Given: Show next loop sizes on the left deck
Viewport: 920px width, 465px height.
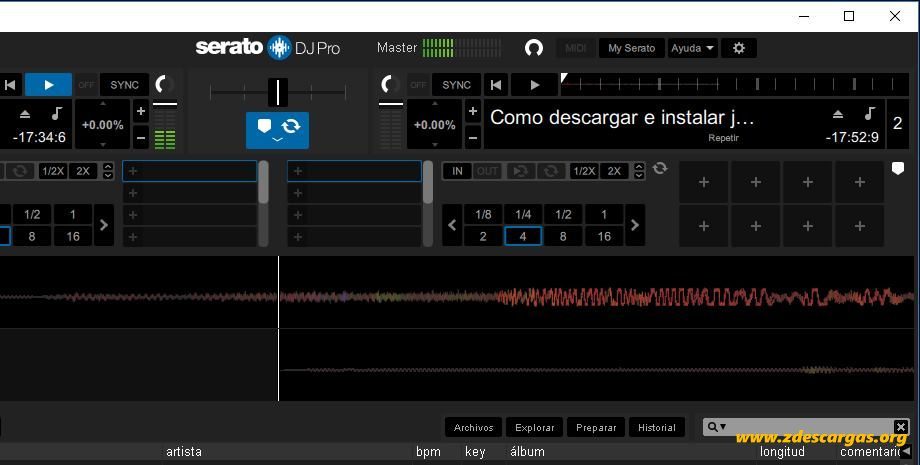Looking at the screenshot, I should point(104,225).
